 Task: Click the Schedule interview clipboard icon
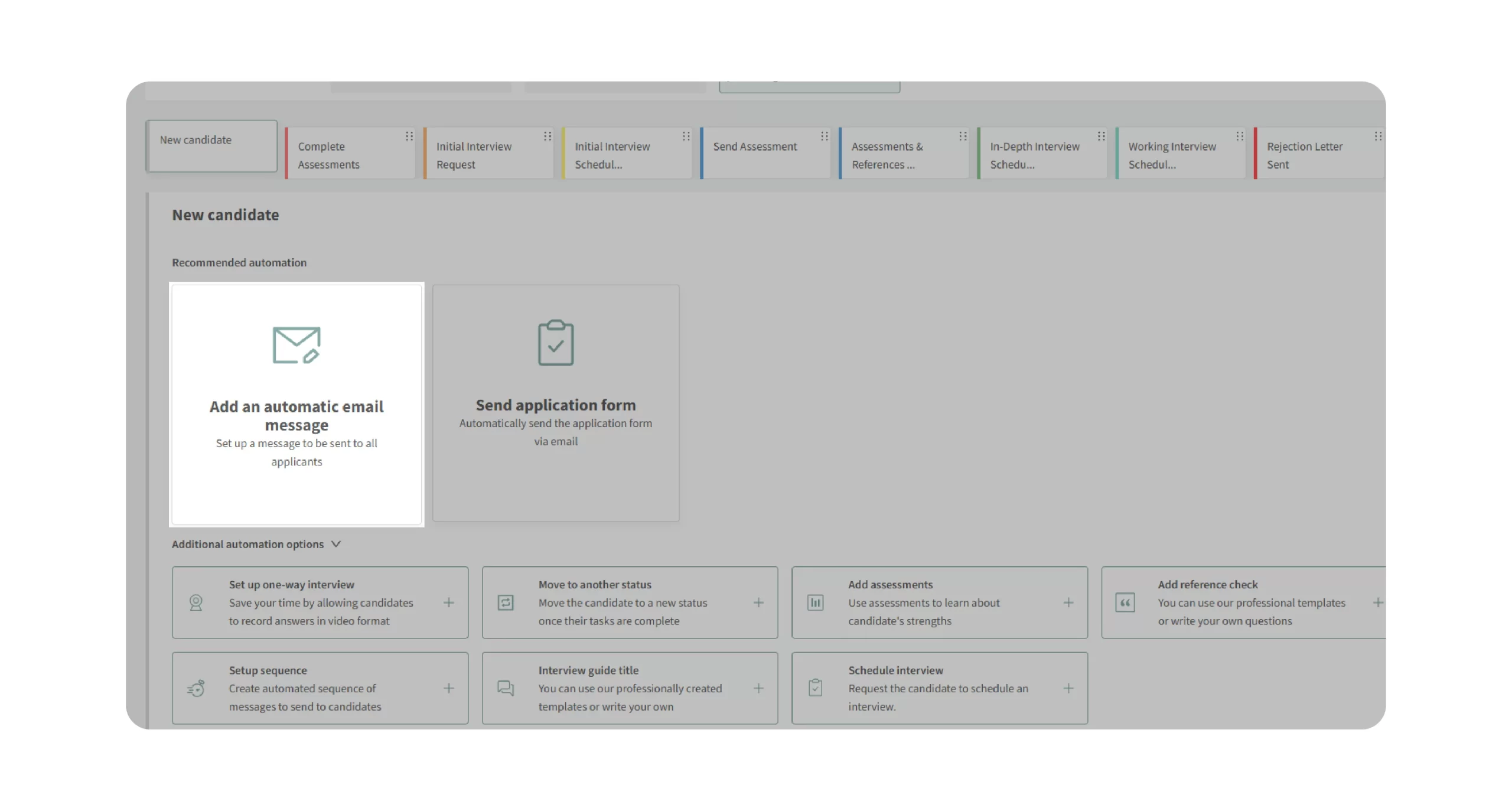[x=815, y=688]
